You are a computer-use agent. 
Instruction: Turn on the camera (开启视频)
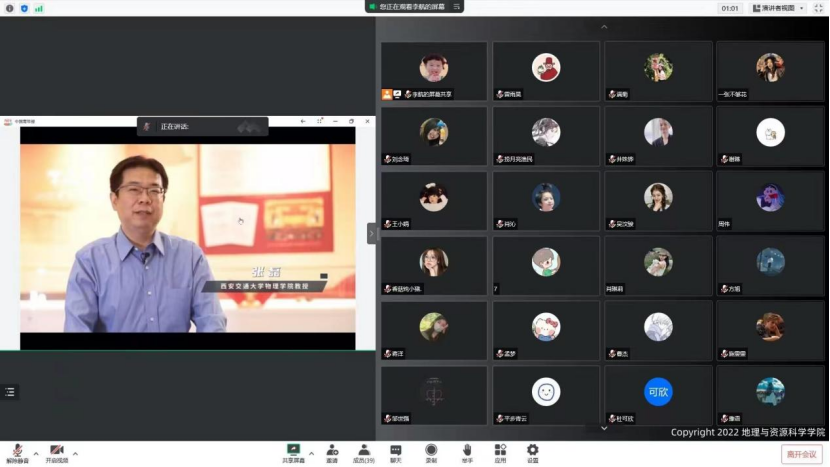57,454
